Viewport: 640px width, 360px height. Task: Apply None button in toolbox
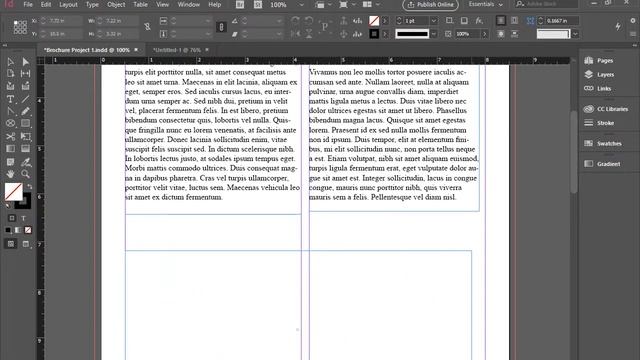28,230
